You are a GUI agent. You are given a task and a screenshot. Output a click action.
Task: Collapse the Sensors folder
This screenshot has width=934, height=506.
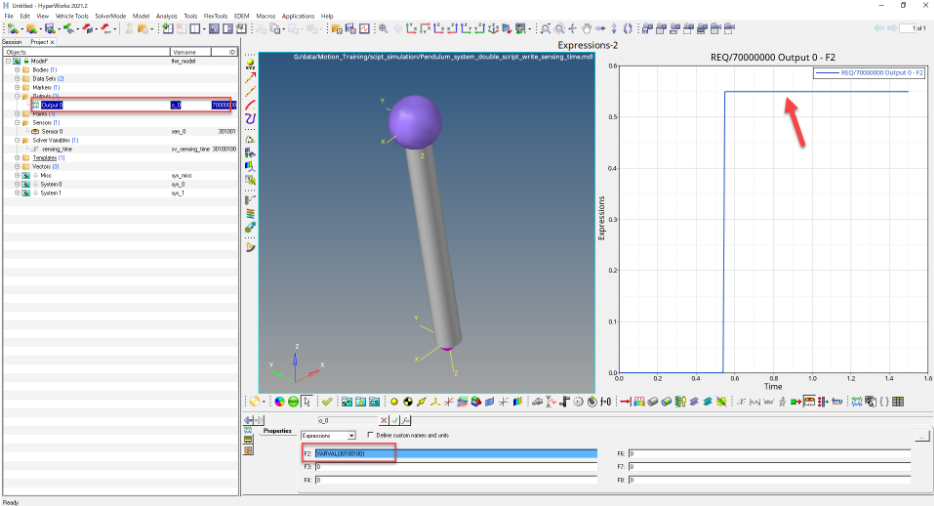coord(17,123)
